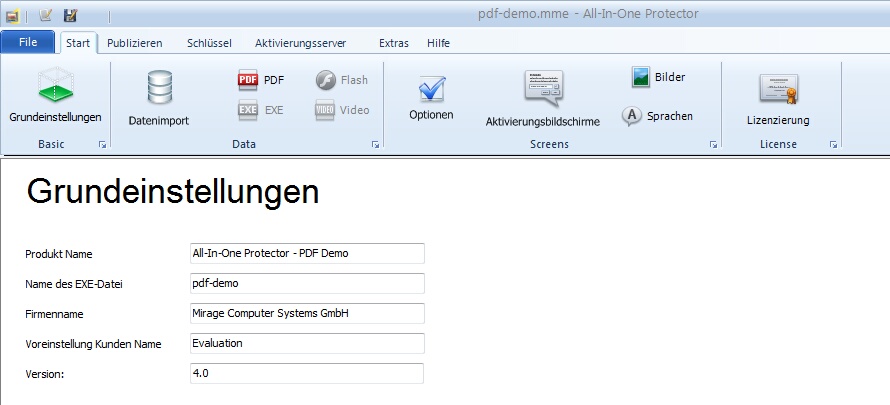Open the File menu
Image resolution: width=890 pixels, height=405 pixels.
point(28,43)
